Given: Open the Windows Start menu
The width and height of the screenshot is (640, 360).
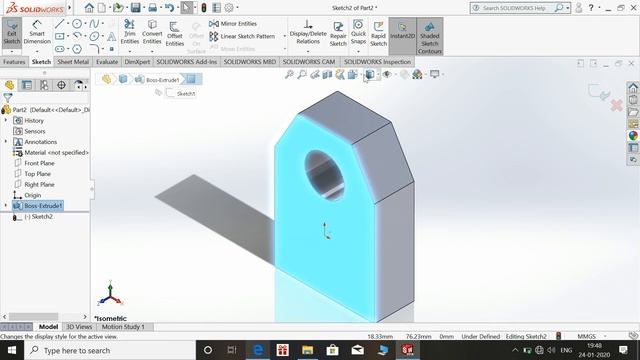Looking at the screenshot, I should [x=12, y=350].
